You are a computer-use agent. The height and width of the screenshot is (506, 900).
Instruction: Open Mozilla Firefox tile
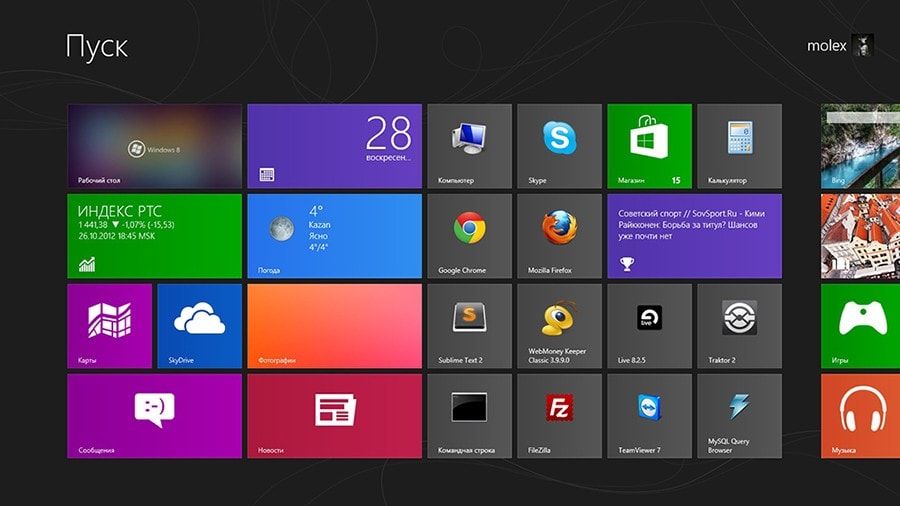[x=559, y=236]
